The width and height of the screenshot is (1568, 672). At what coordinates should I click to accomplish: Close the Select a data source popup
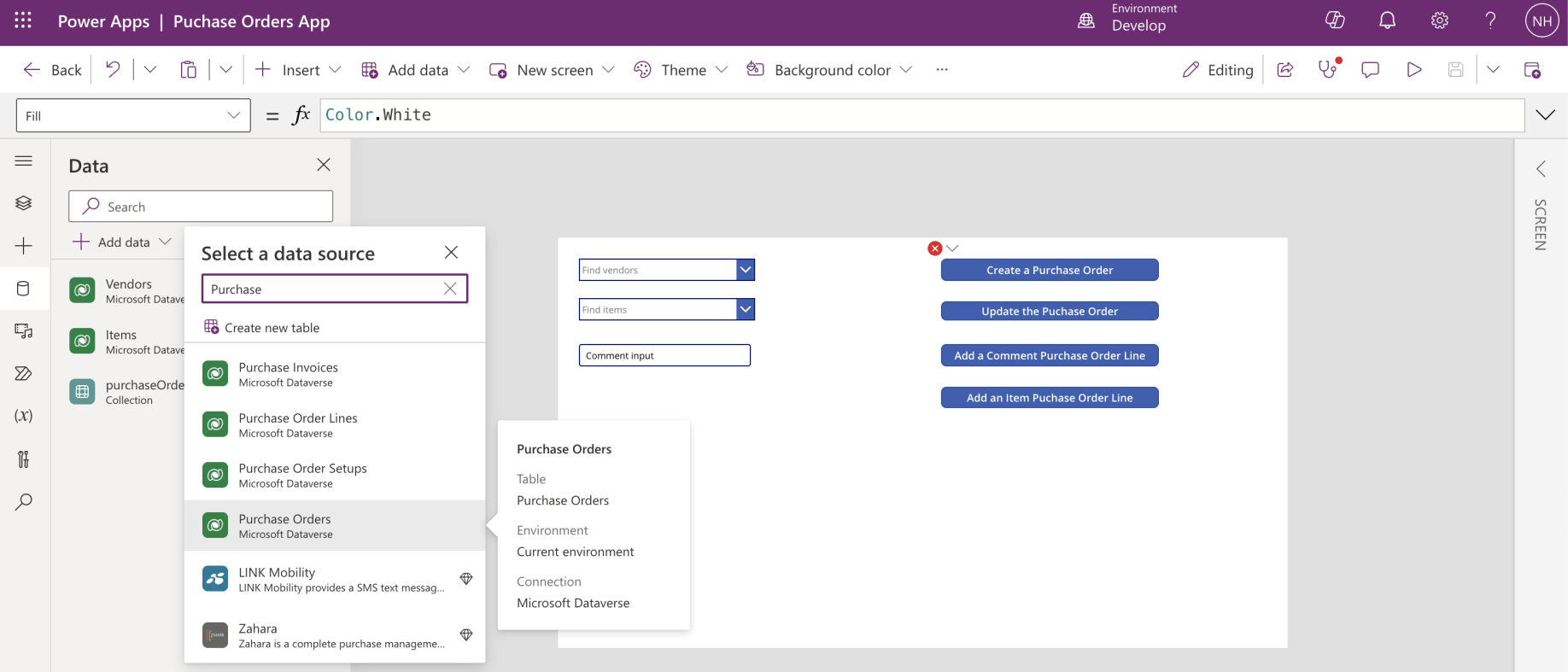pos(451,253)
